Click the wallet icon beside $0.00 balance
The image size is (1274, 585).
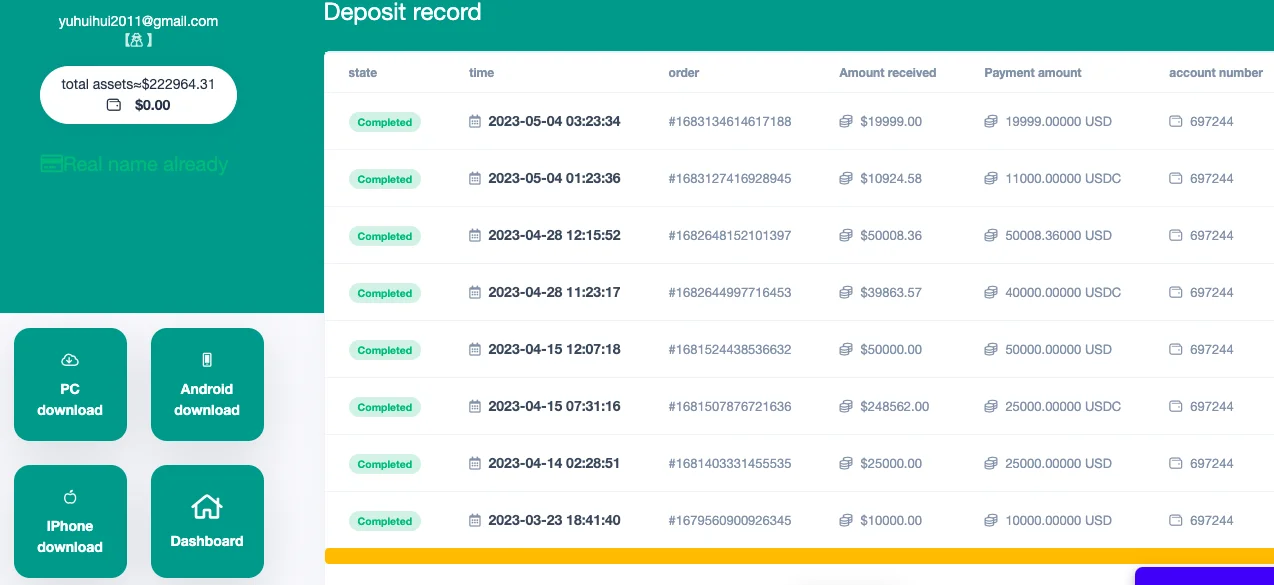pyautogui.click(x=114, y=105)
